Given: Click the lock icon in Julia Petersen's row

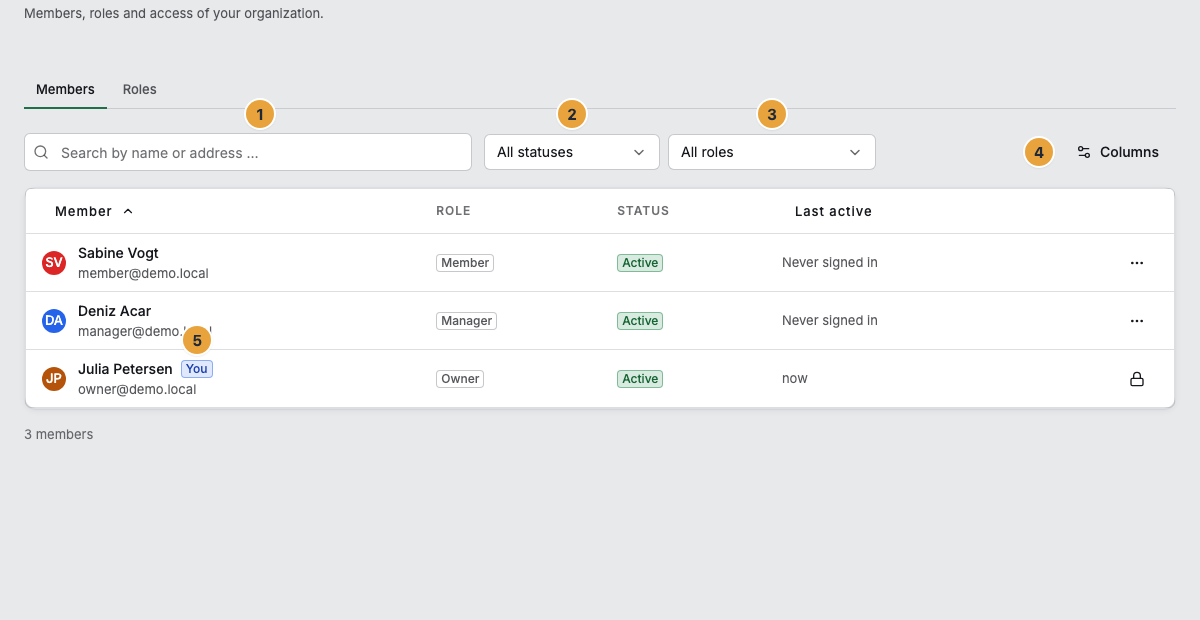Looking at the screenshot, I should [1136, 379].
